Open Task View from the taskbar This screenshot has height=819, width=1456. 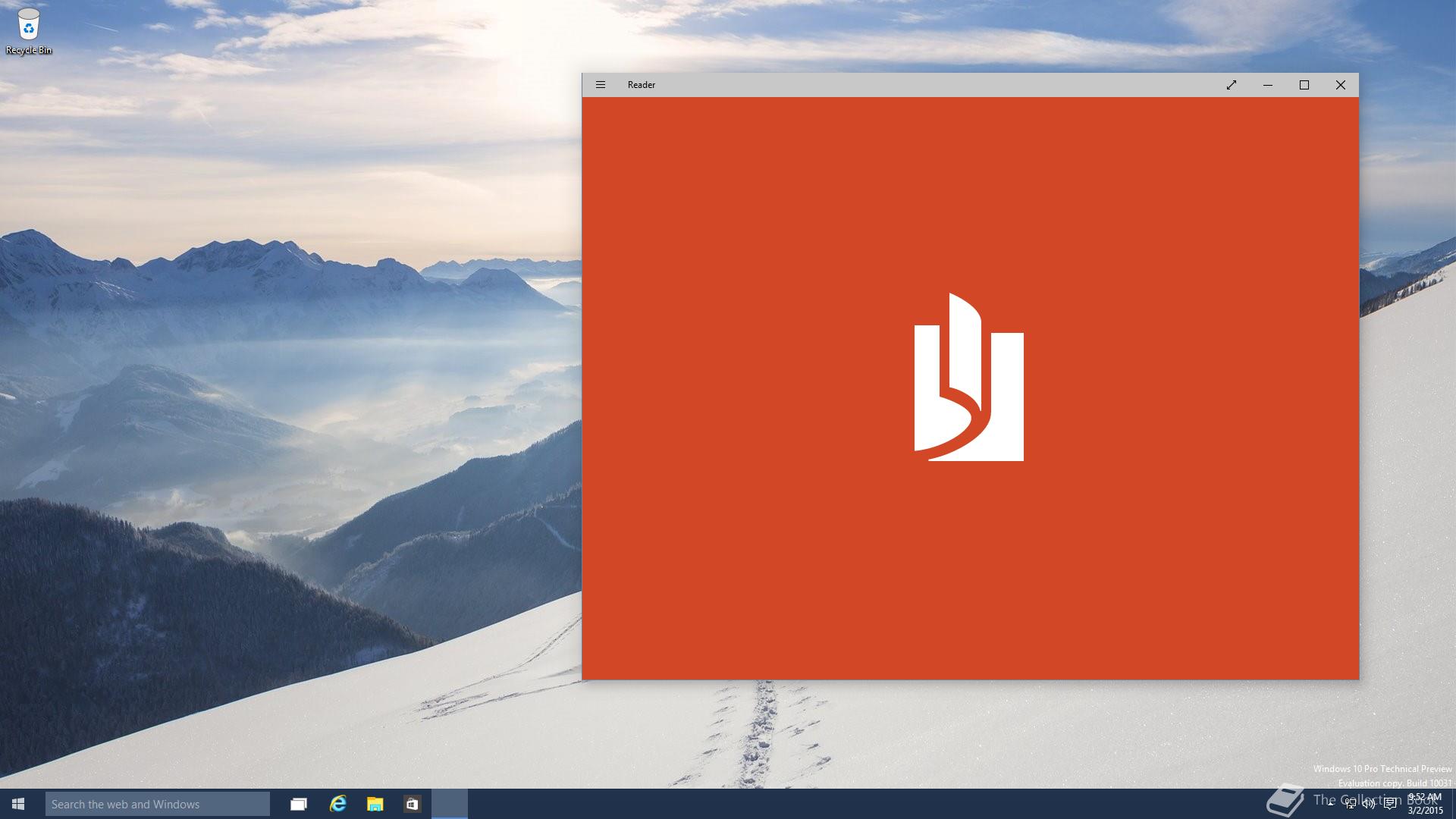click(x=299, y=804)
